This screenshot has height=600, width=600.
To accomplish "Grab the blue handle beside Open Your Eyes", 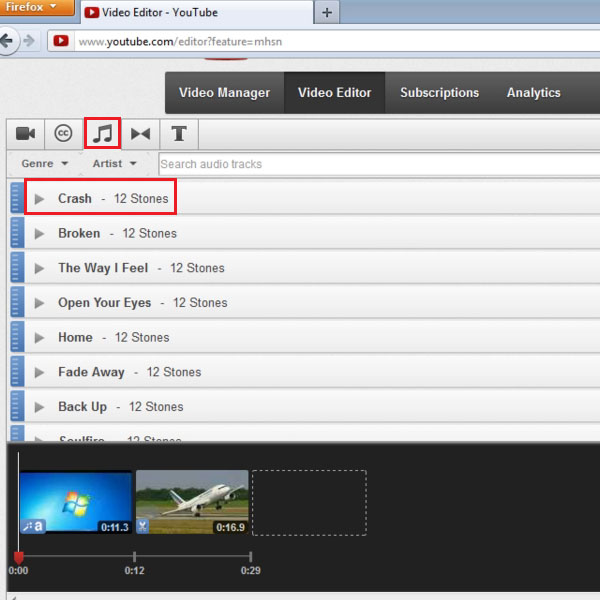I will [x=17, y=302].
